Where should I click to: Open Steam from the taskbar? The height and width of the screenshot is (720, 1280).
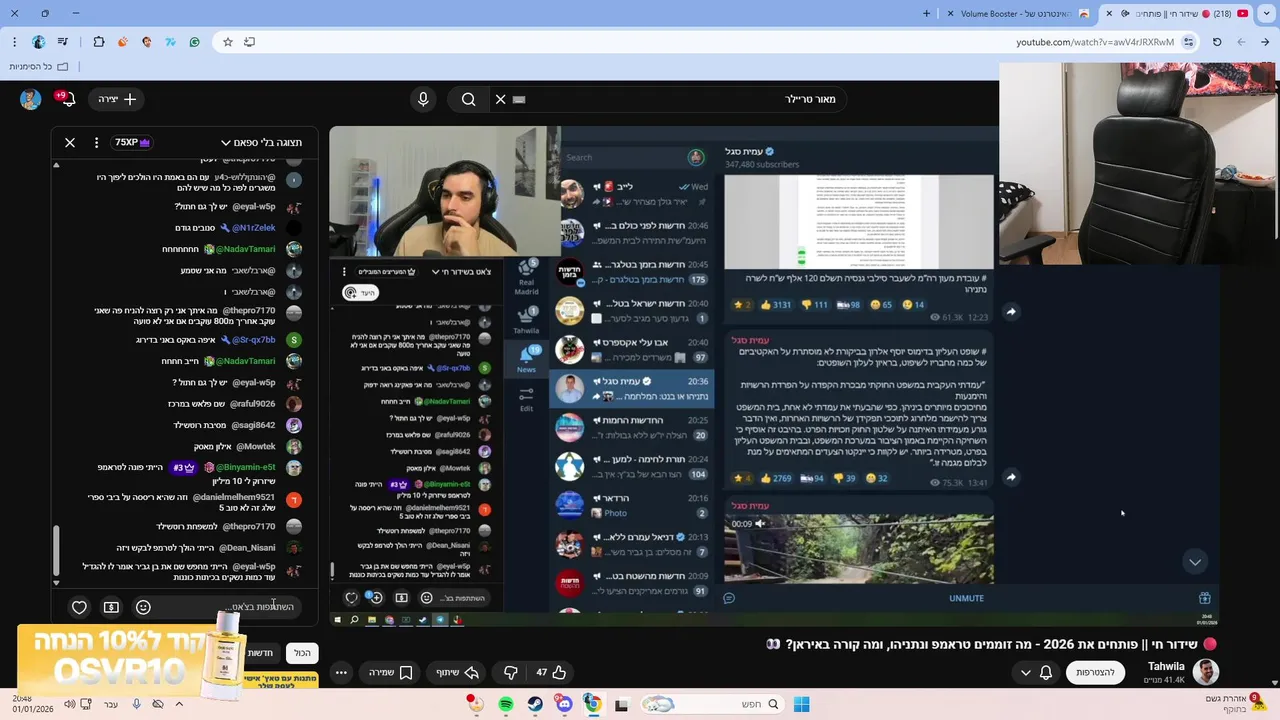(535, 705)
